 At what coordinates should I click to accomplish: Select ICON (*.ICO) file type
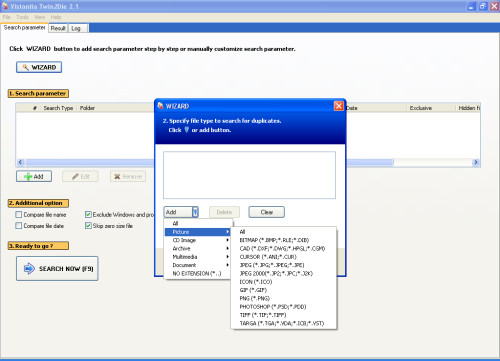click(x=284, y=282)
